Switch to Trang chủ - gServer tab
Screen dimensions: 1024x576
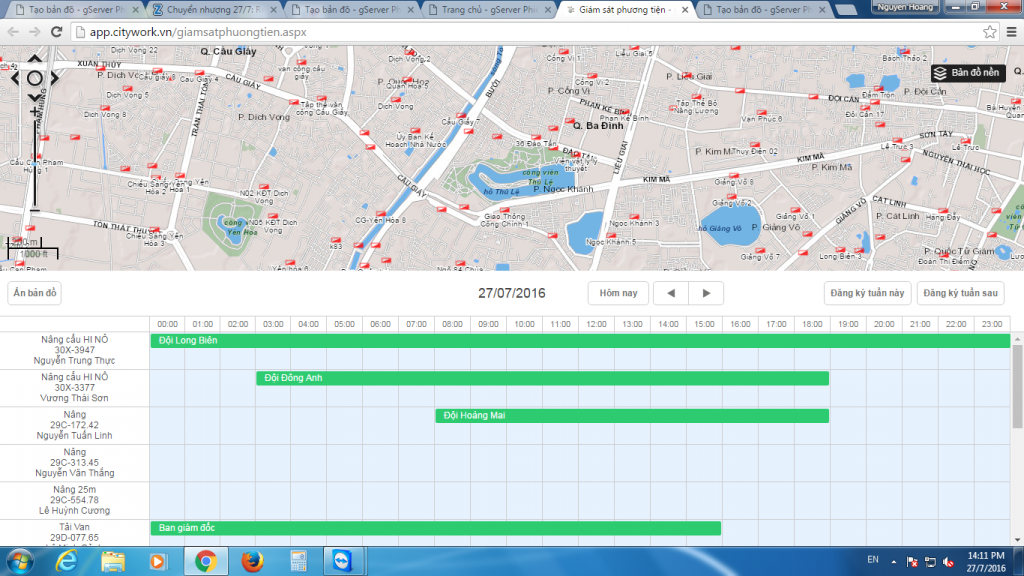[488, 10]
